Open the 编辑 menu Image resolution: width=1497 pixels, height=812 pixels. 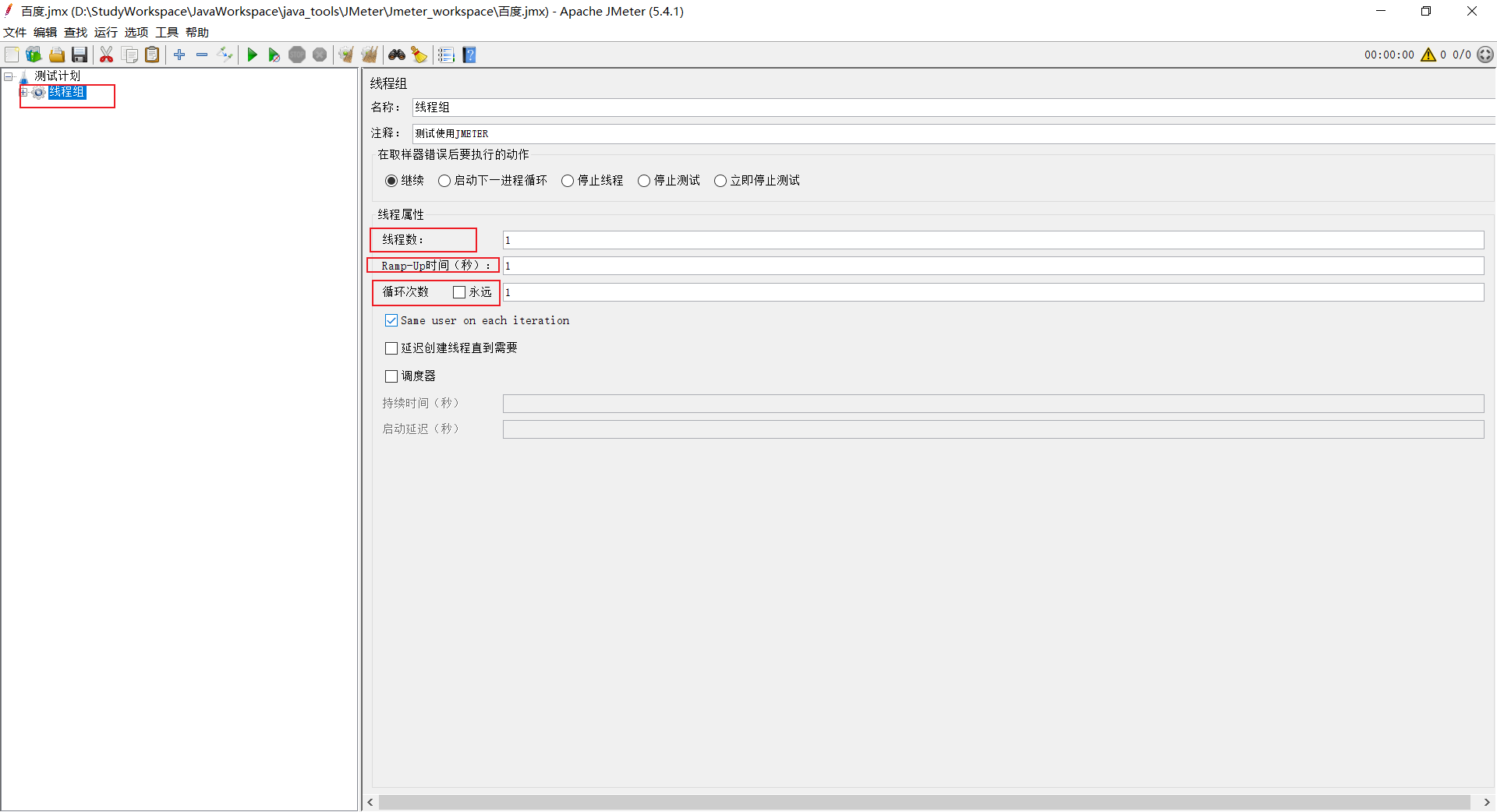[45, 33]
